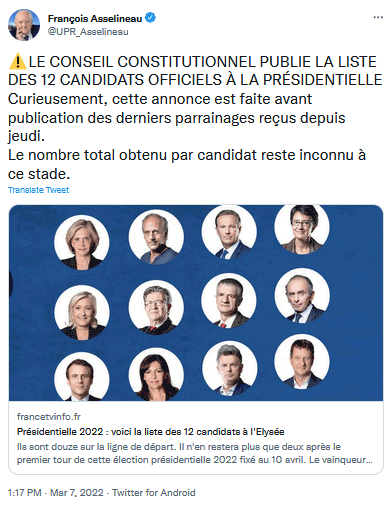Click the top-left blonde woman portrait
Image resolution: width=391 pixels, height=509 pixels.
pyautogui.click(x=82, y=242)
